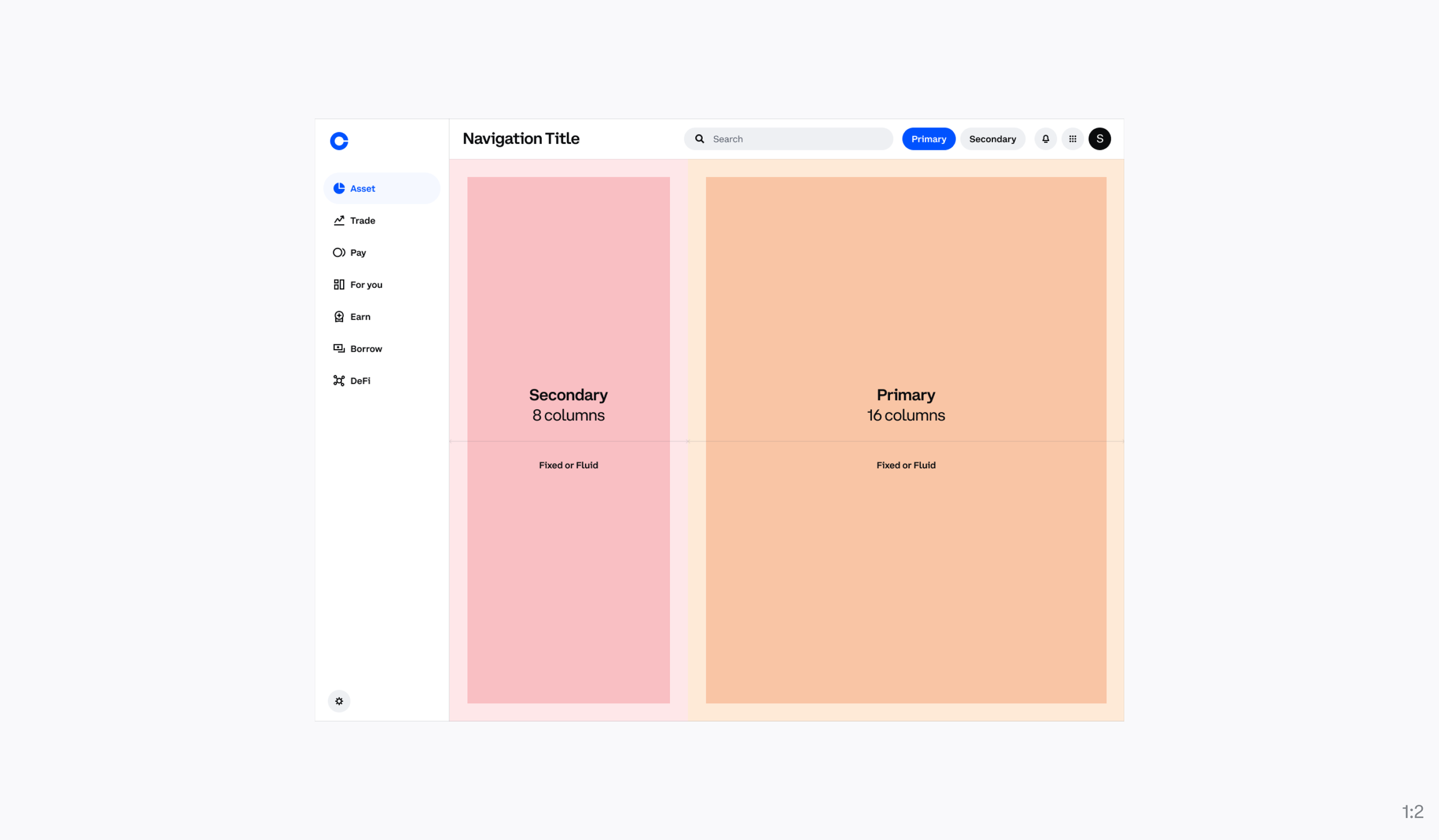Open the Asset navigation item
Image resolution: width=1439 pixels, height=840 pixels.
point(382,188)
